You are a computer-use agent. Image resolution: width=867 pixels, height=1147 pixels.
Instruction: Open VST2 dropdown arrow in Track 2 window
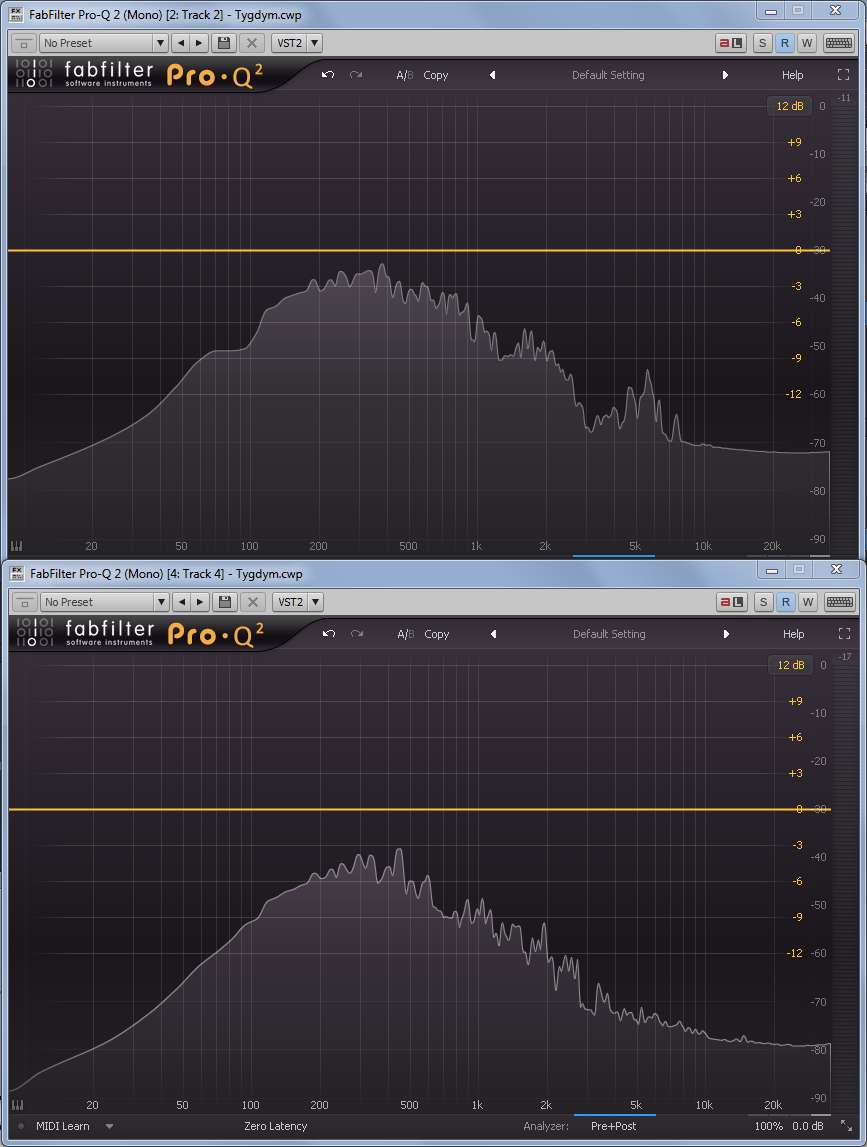coord(315,43)
